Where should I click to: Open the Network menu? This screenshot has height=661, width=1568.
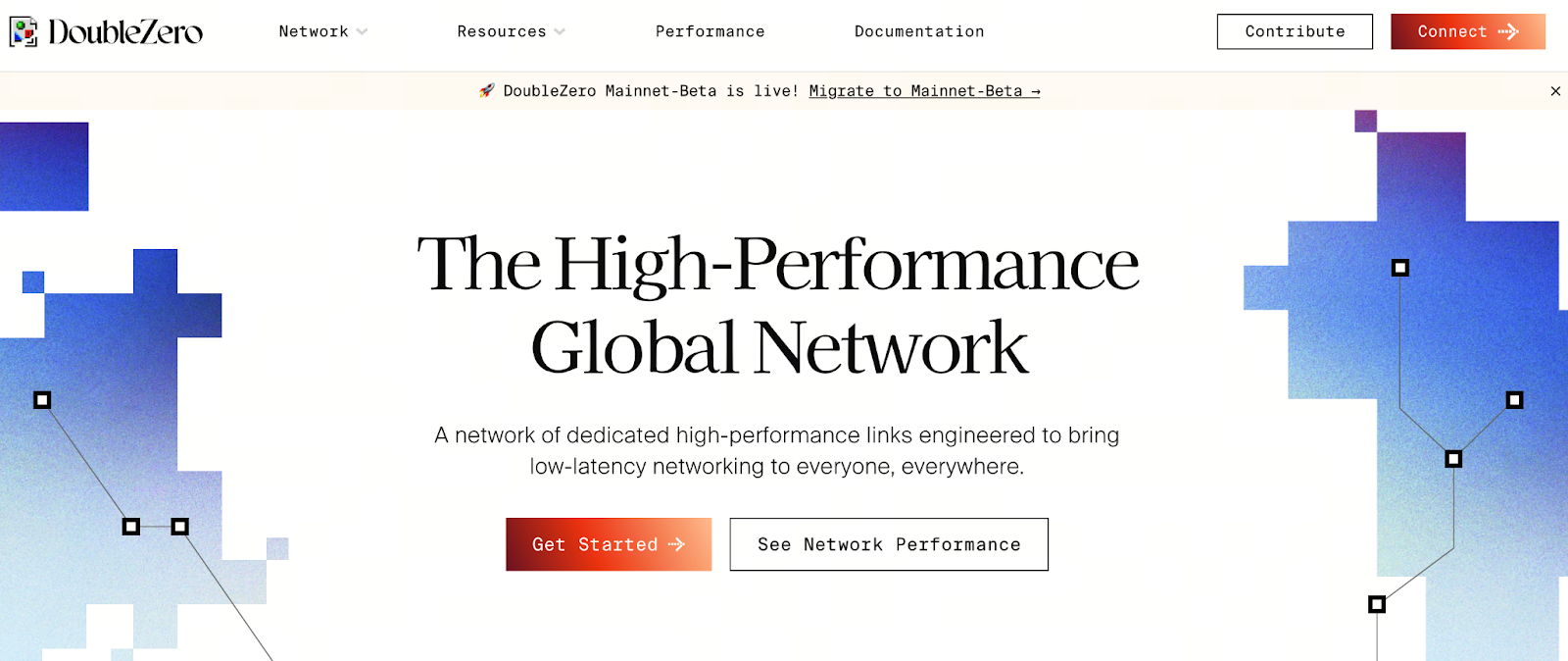[x=314, y=31]
